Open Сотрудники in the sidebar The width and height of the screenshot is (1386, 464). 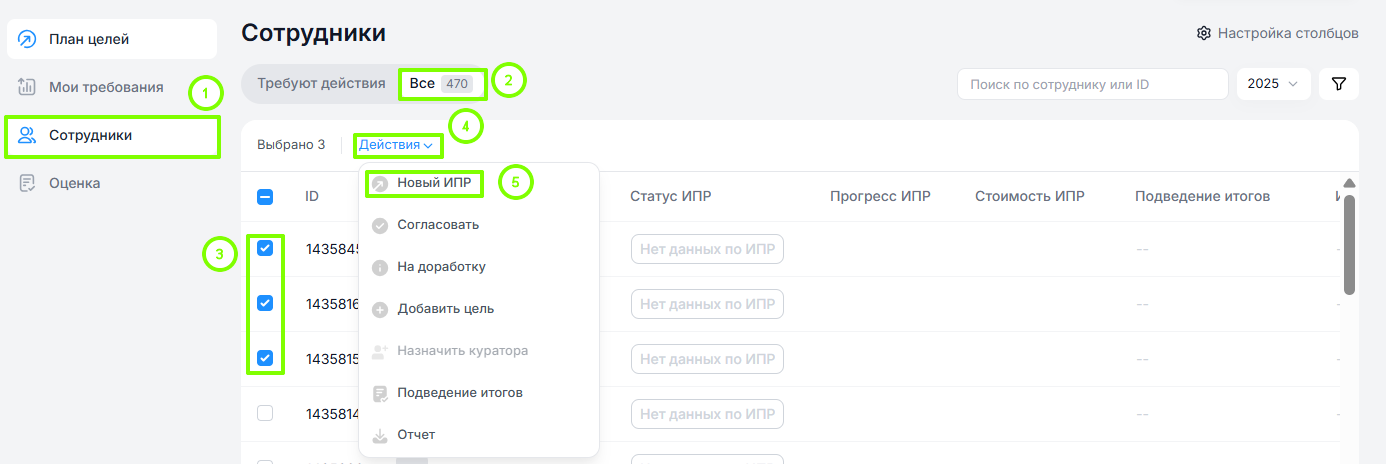click(90, 135)
